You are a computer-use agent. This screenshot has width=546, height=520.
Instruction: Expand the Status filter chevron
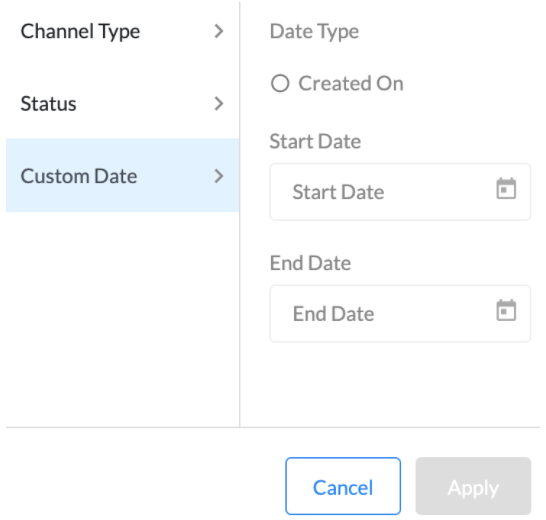(x=219, y=104)
